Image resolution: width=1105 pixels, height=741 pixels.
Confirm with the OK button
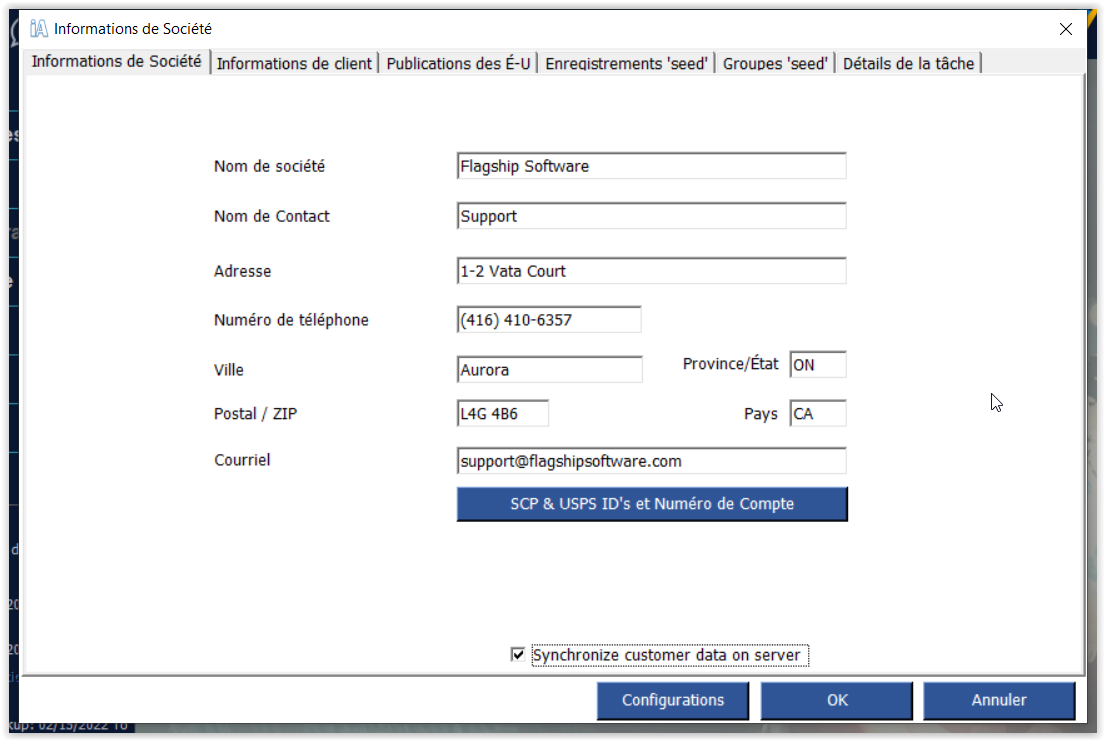pyautogui.click(x=837, y=701)
